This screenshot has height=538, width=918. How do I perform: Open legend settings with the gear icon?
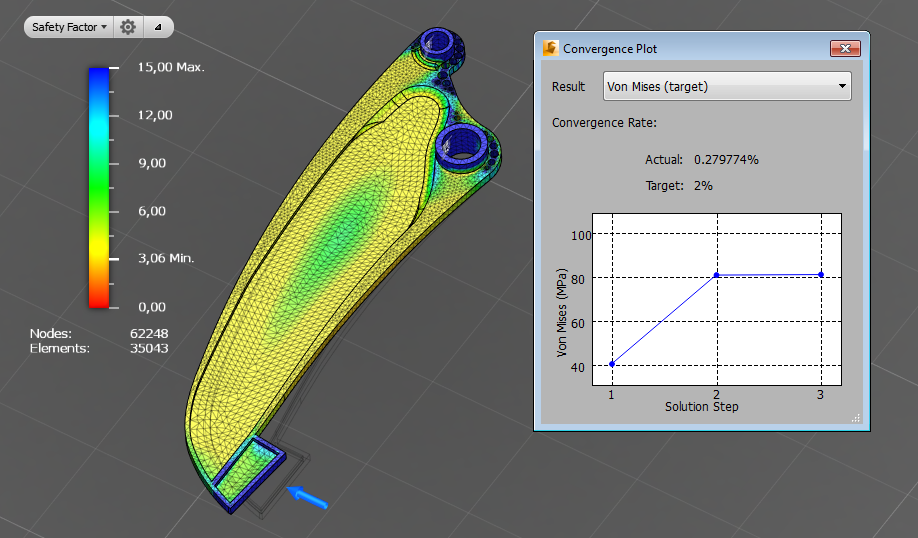tap(128, 27)
